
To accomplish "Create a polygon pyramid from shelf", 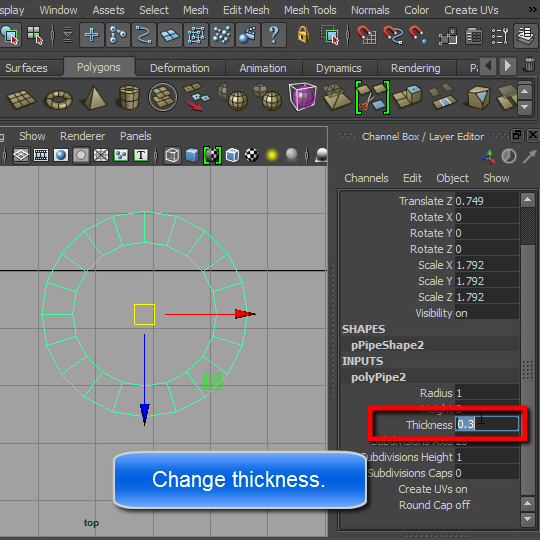I will coord(94,98).
